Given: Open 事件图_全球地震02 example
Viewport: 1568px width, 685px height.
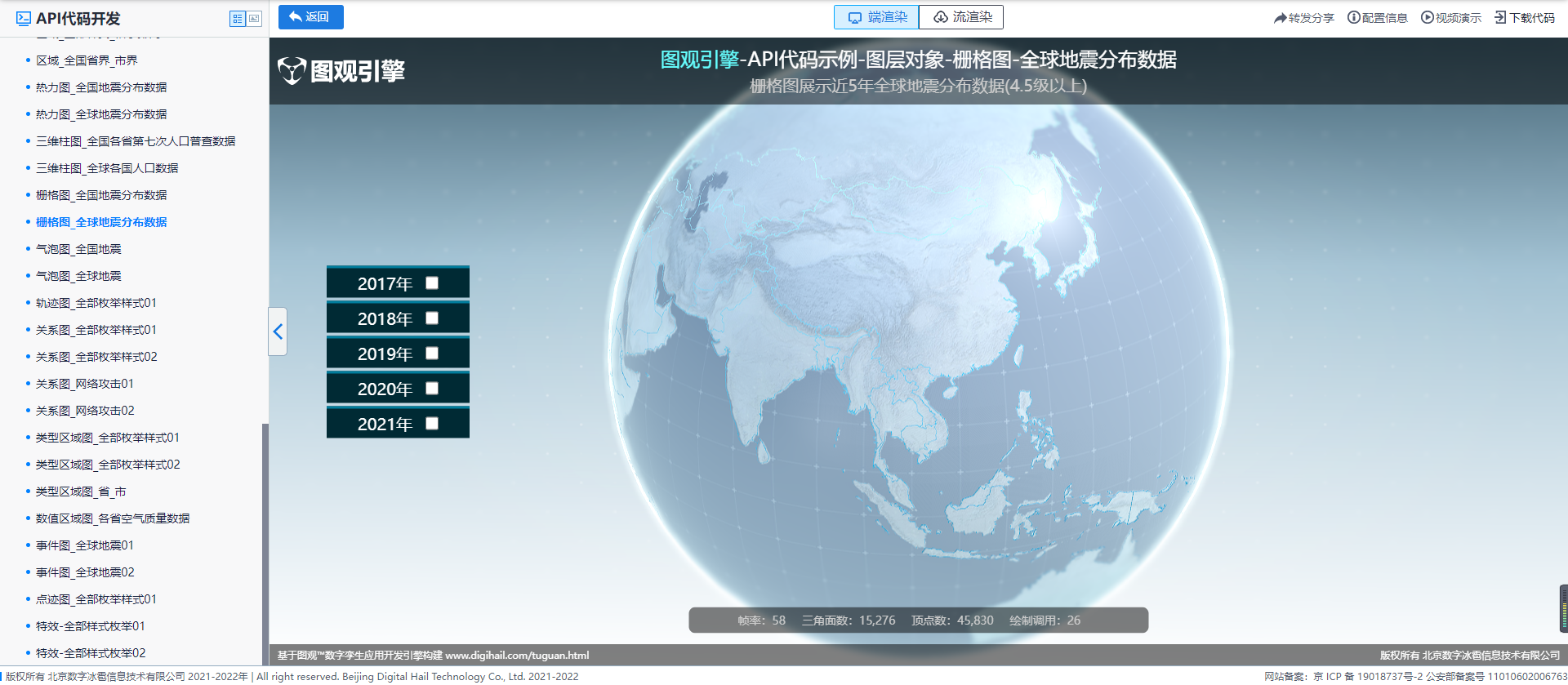Looking at the screenshot, I should tap(85, 572).
